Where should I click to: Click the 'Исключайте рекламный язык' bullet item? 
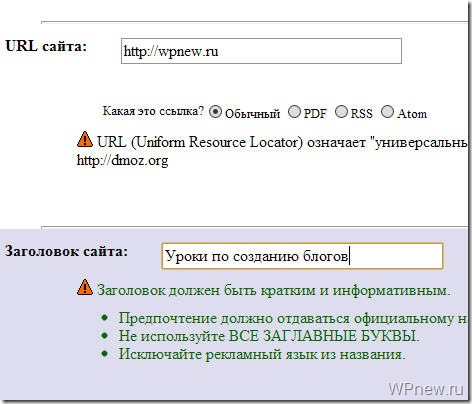click(262, 354)
